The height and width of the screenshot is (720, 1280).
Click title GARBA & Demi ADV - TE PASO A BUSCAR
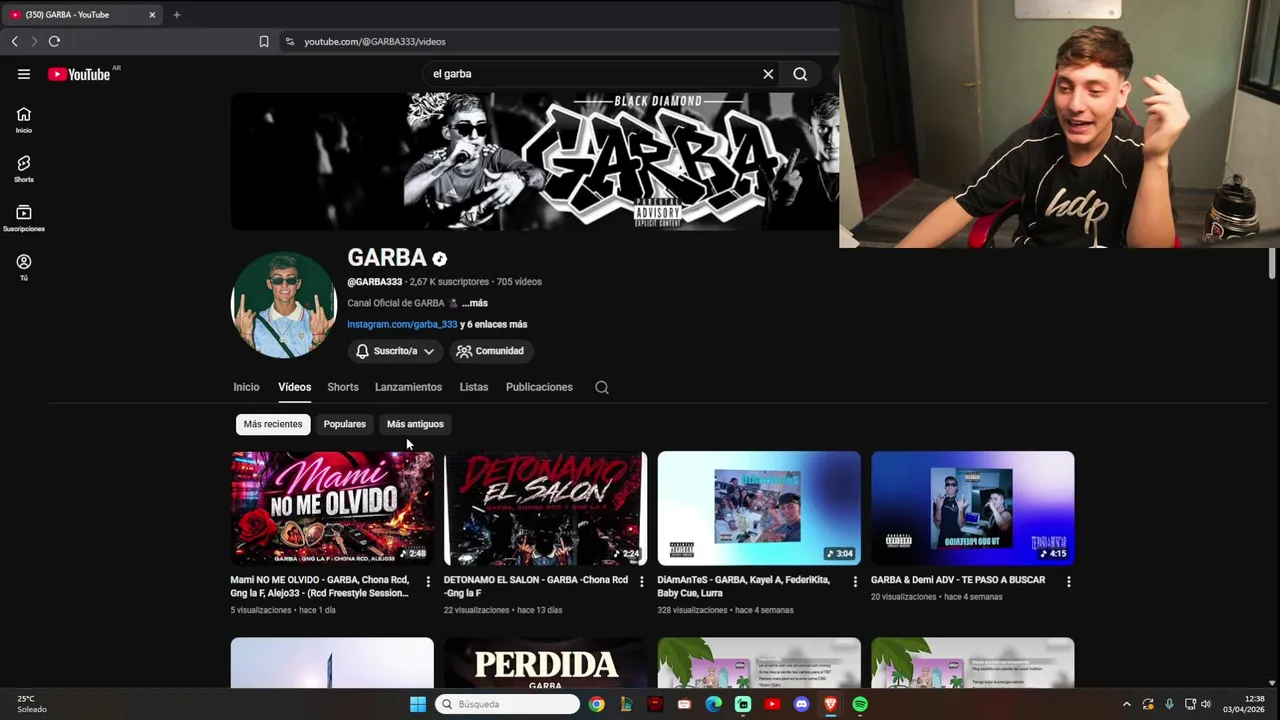point(958,580)
